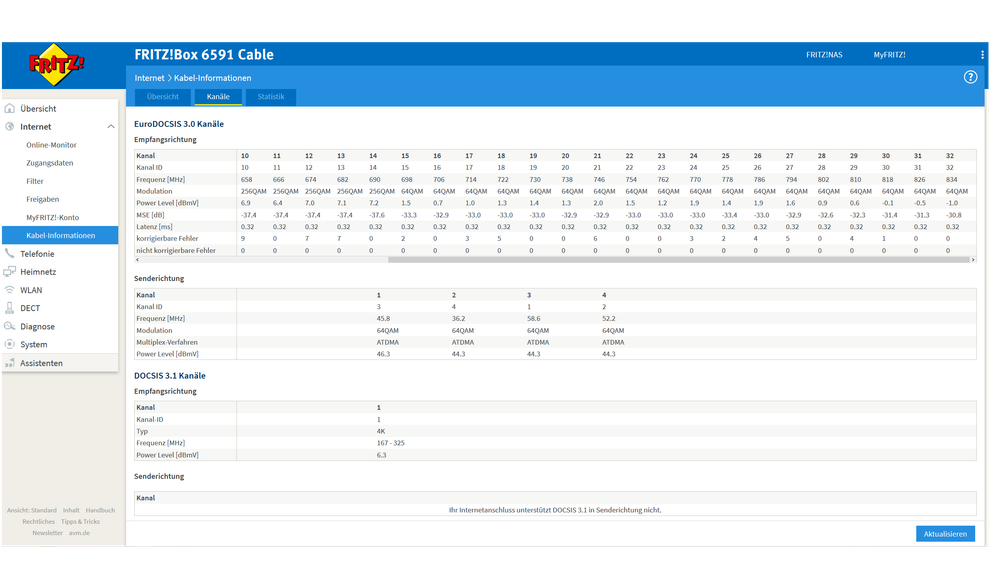Image resolution: width=999 pixels, height=562 pixels.
Task: Click the horizontal scrollbar of channel table
Action: point(679,260)
